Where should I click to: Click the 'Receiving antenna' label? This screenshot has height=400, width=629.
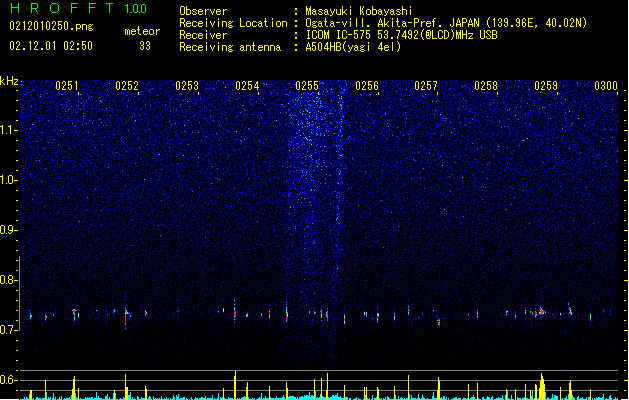click(230, 47)
